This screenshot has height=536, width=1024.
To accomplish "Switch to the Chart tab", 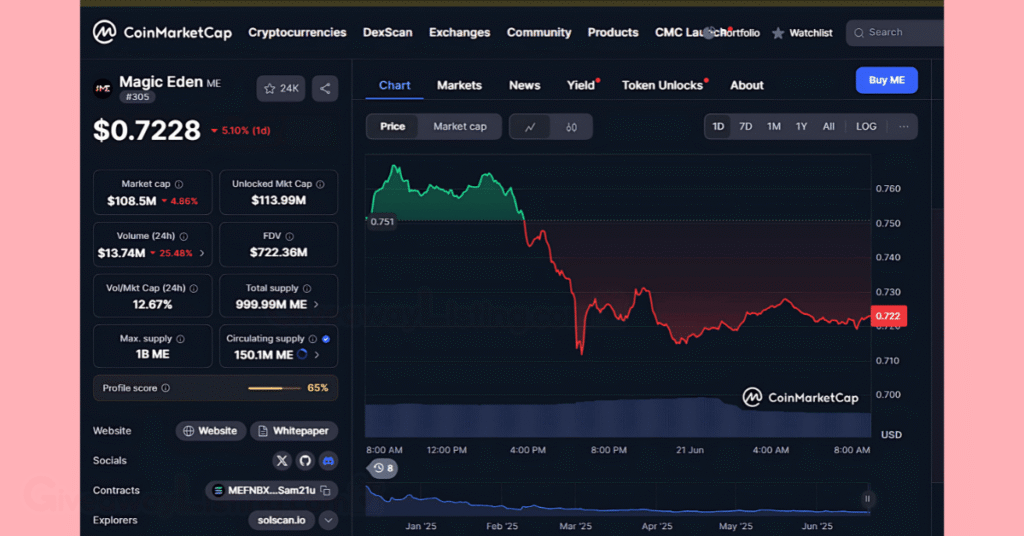I will 394,86.
